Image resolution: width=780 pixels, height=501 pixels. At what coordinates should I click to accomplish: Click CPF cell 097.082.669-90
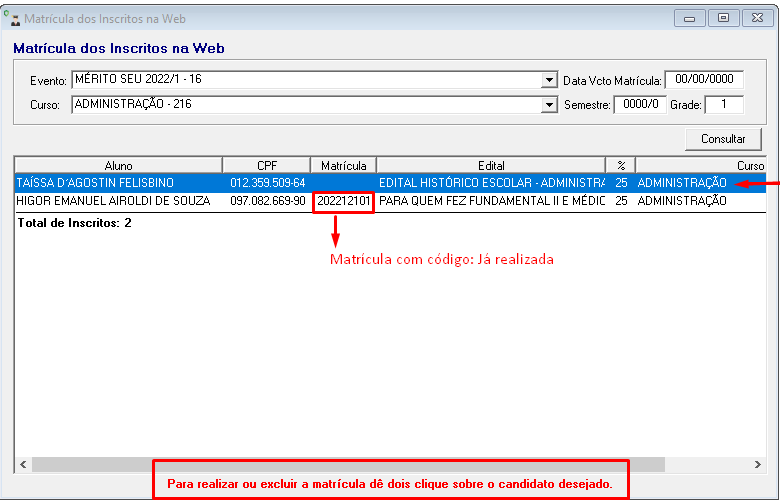point(268,201)
